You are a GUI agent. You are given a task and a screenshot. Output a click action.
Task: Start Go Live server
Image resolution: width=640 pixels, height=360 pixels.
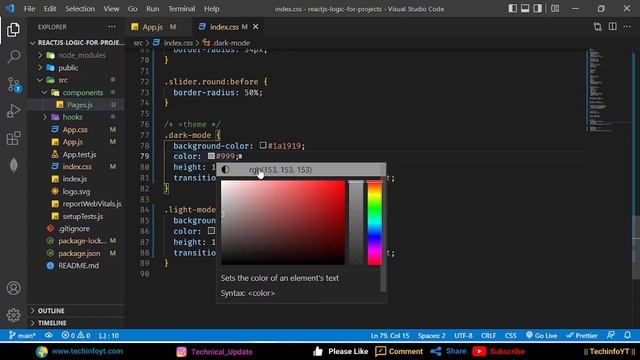(x=541, y=336)
